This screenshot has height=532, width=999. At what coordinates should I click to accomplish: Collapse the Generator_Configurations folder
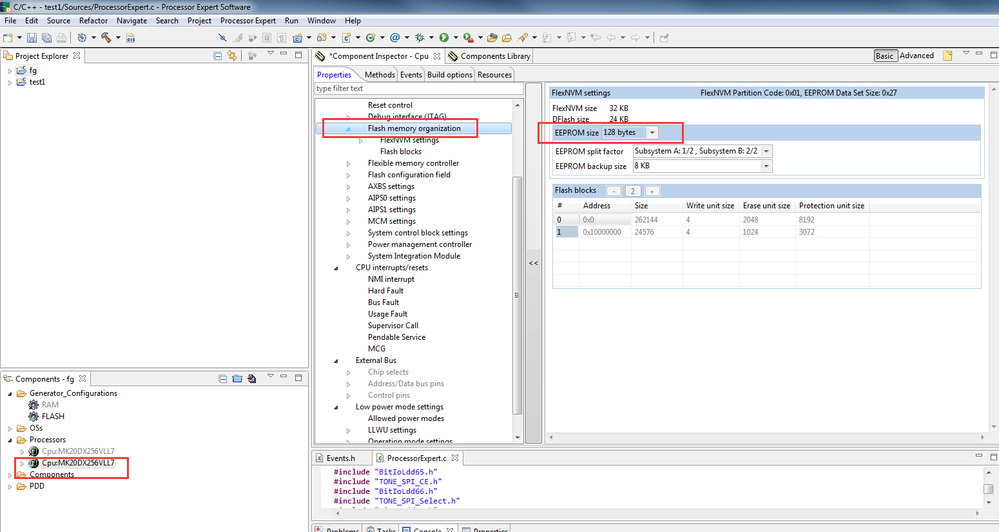click(10, 394)
